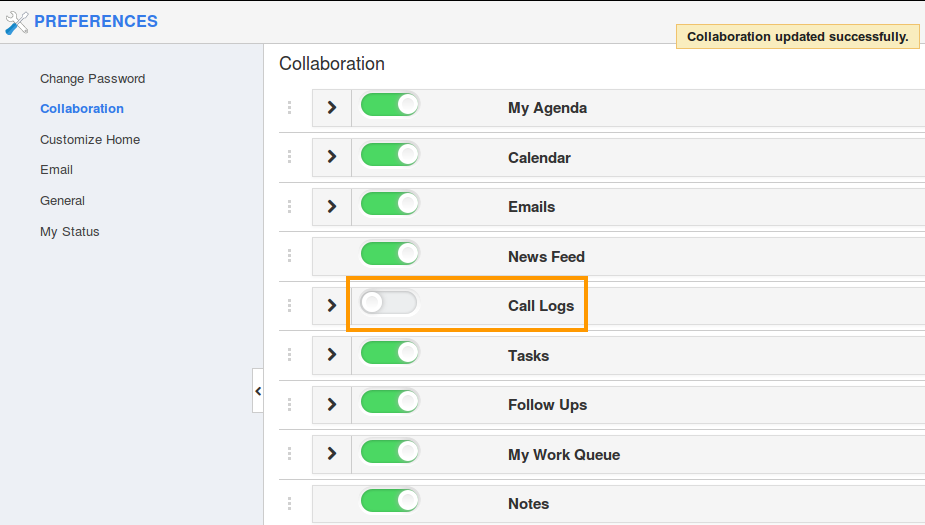Turn off the My Agenda switch
The height and width of the screenshot is (525, 925).
click(389, 105)
